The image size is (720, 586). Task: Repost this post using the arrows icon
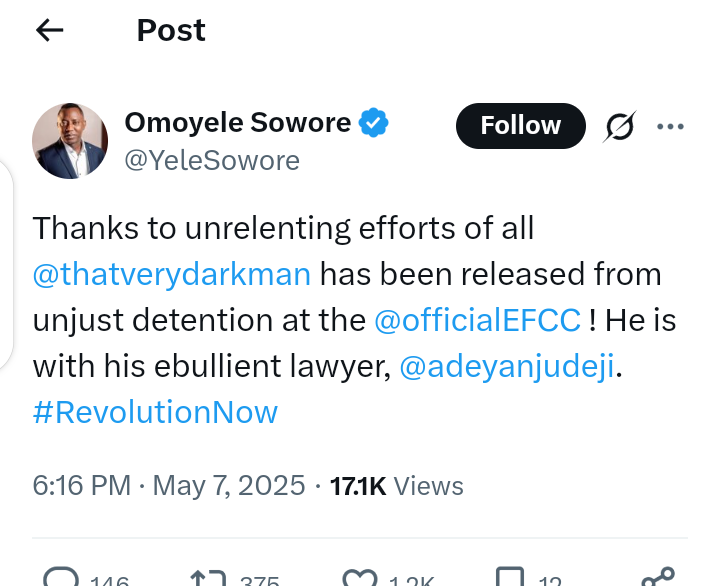point(209,577)
